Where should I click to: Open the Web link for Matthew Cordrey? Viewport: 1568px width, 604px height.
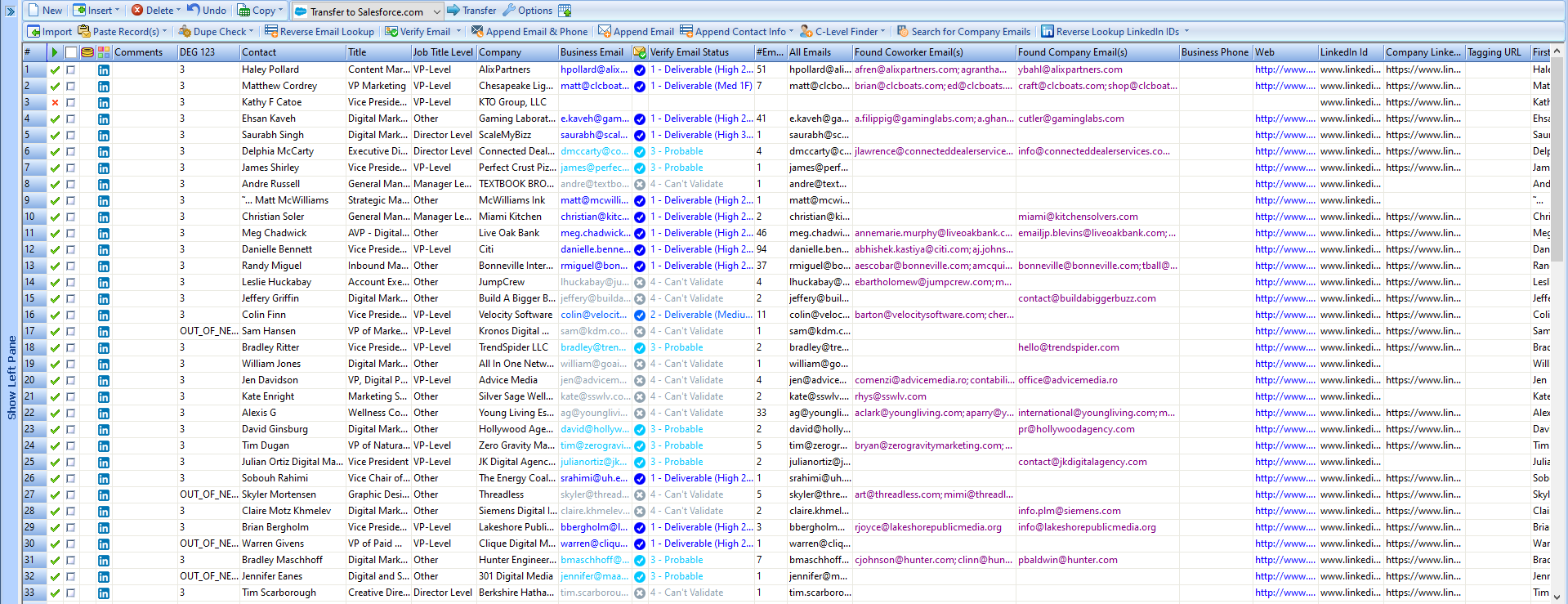point(1285,86)
